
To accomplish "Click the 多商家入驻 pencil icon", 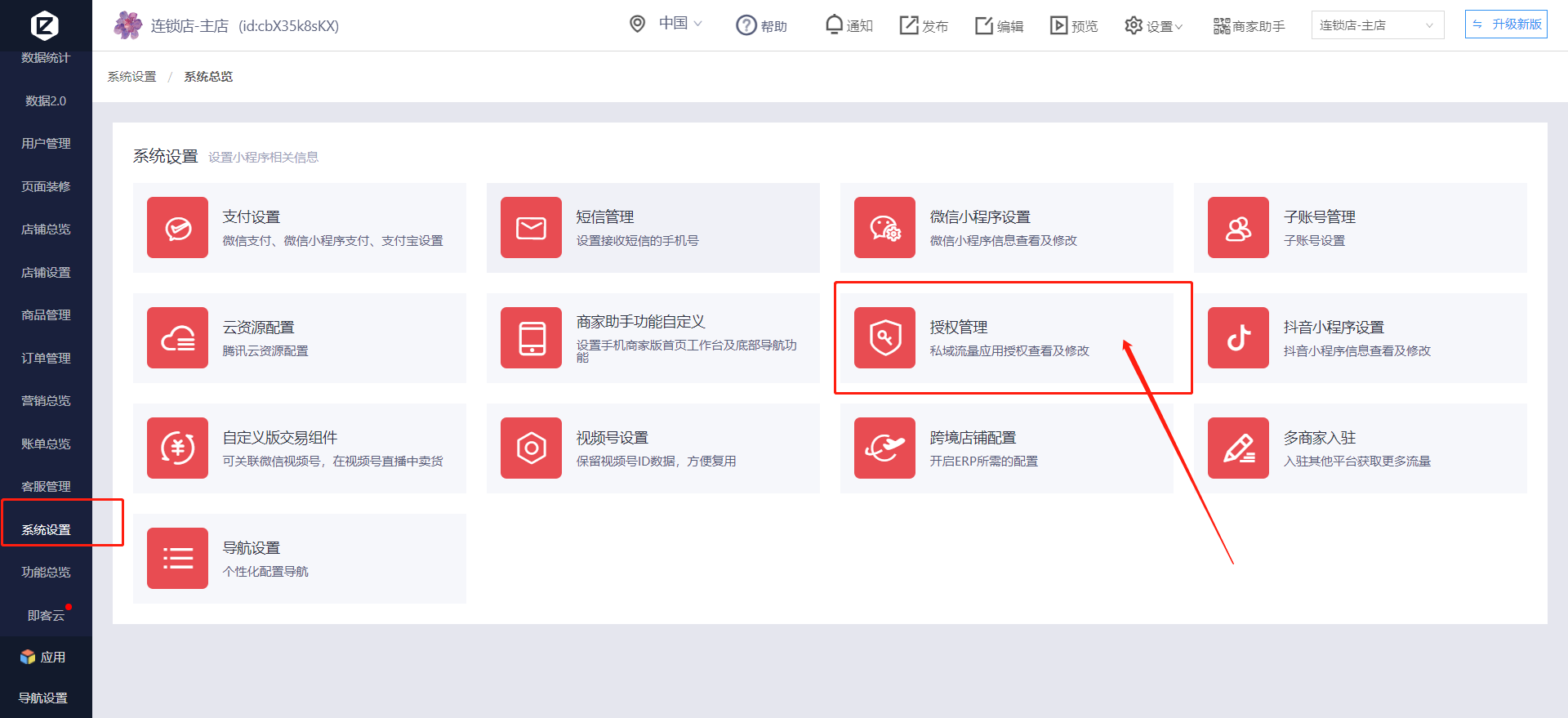I will coord(1238,448).
